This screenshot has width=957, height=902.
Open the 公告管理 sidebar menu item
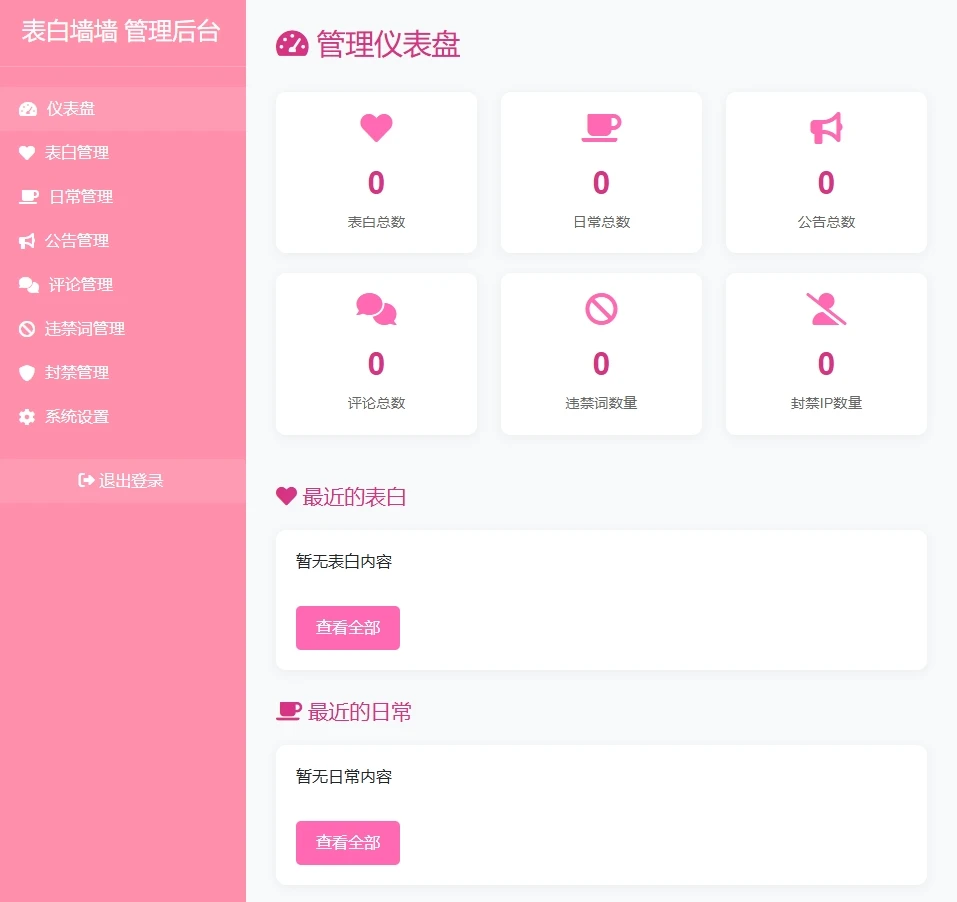point(76,241)
